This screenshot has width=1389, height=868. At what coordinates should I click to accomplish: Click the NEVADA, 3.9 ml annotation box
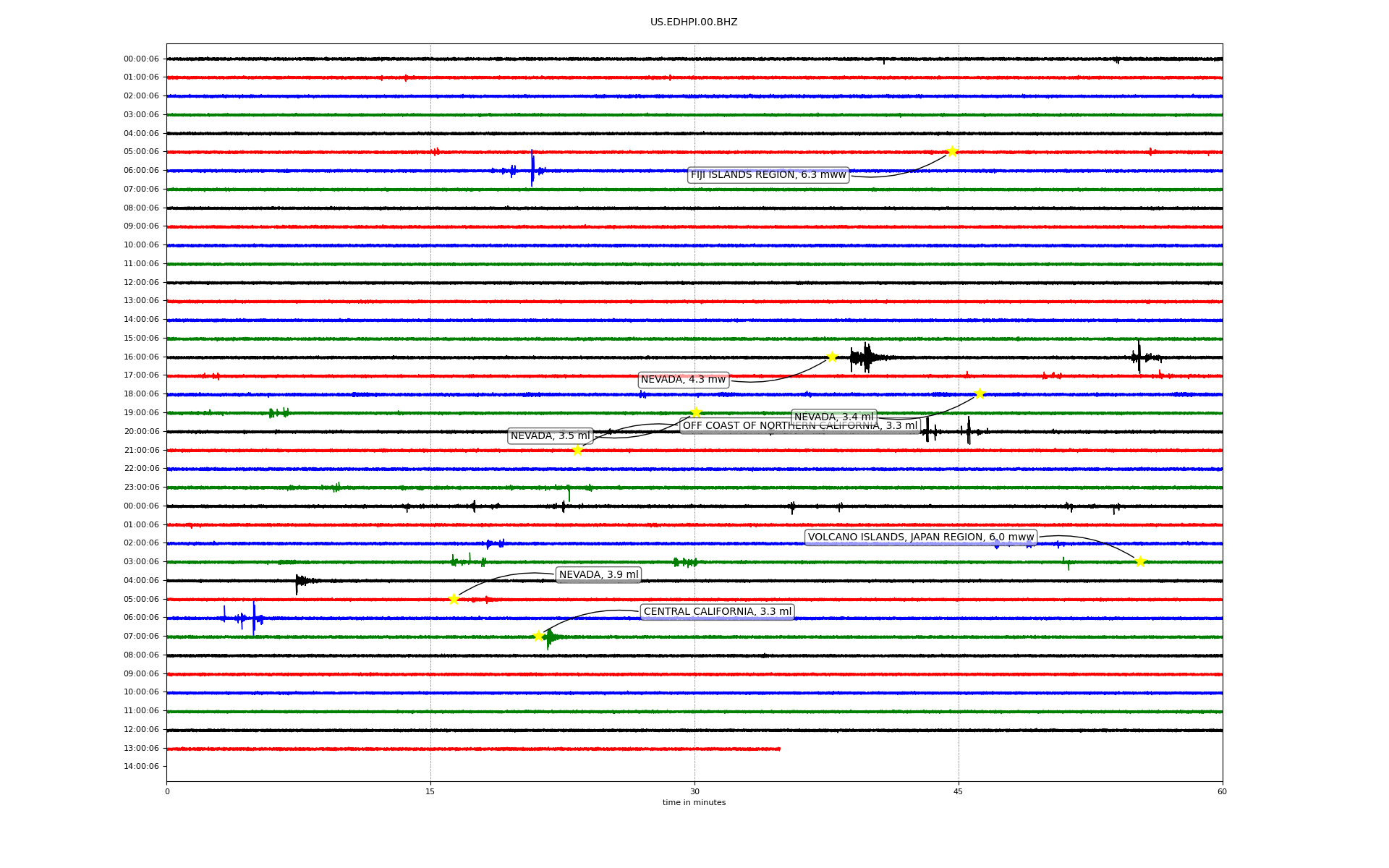[x=598, y=575]
